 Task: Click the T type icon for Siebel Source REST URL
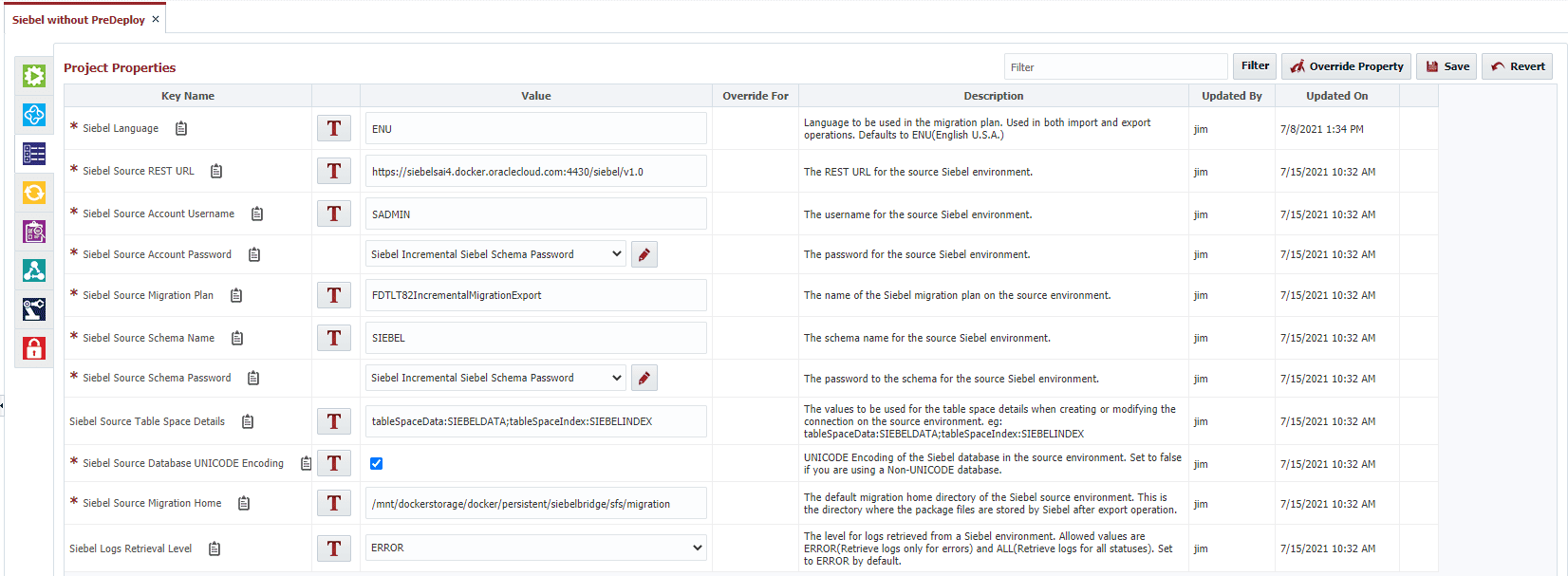point(334,171)
